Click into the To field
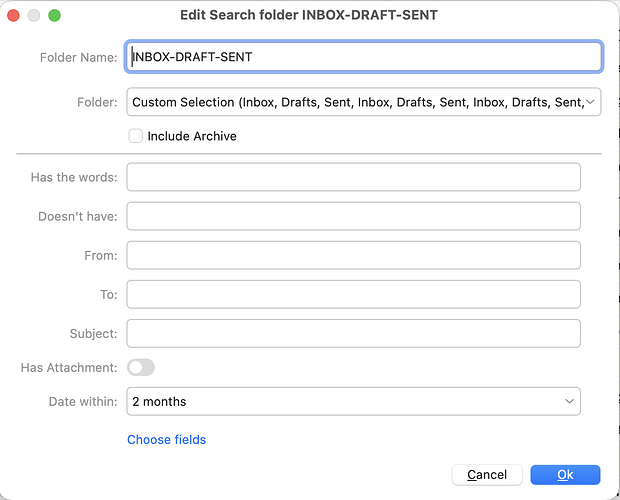Viewport: 620px width, 500px height. click(353, 294)
